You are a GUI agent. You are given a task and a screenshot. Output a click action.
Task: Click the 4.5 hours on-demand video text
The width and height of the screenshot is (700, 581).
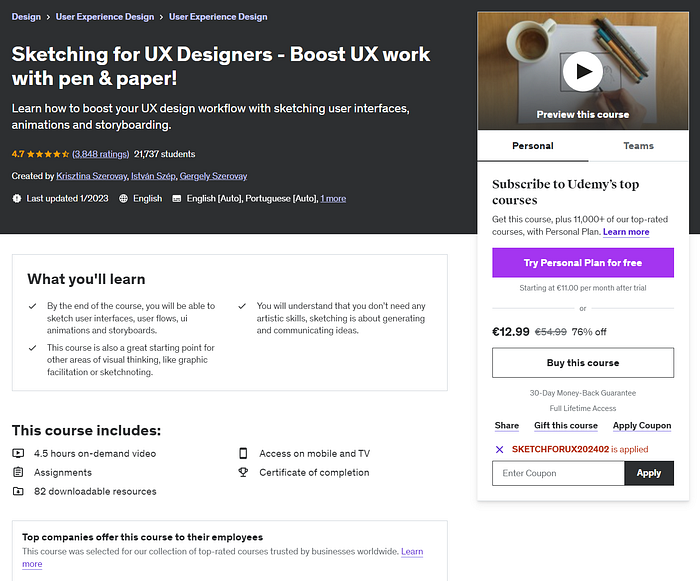point(95,453)
